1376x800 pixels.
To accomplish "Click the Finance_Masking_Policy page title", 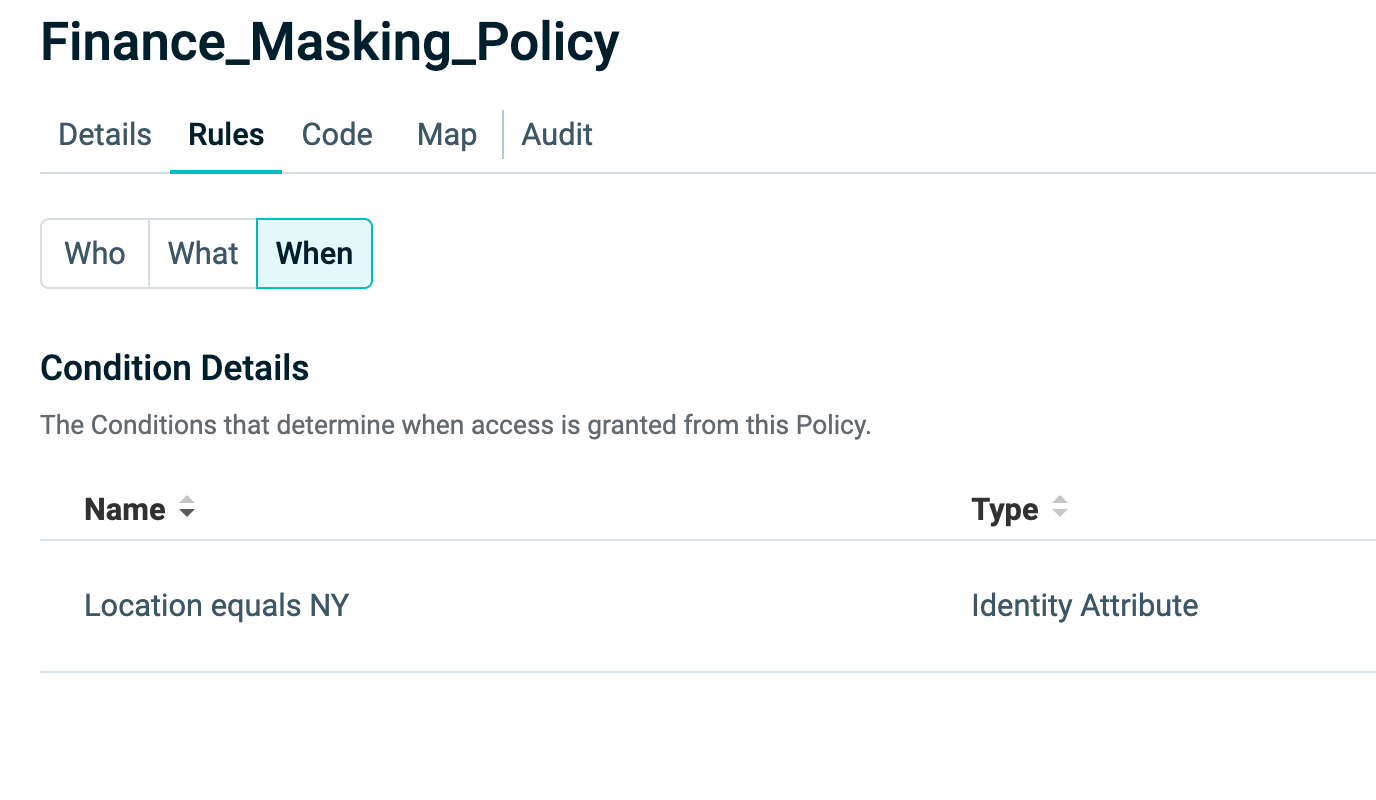I will pos(329,44).
